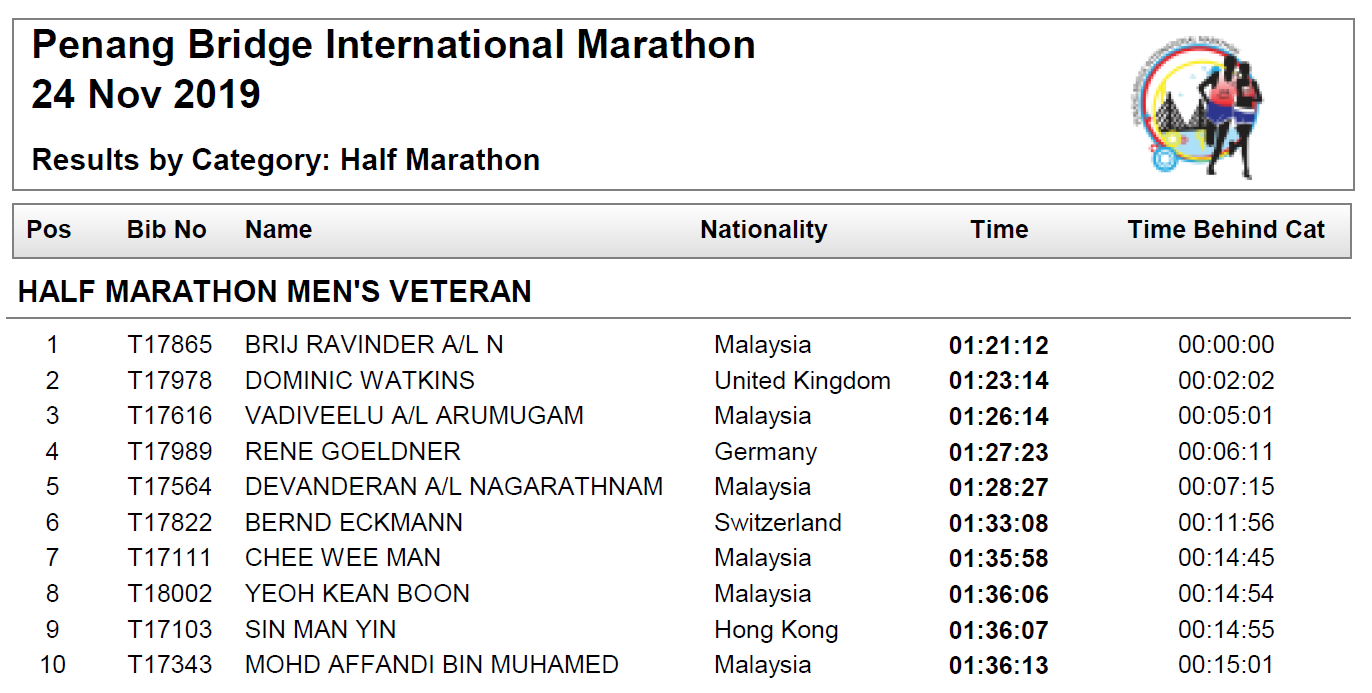Select the Nationality column header
Screen dimensions: 1372x693
tap(764, 230)
